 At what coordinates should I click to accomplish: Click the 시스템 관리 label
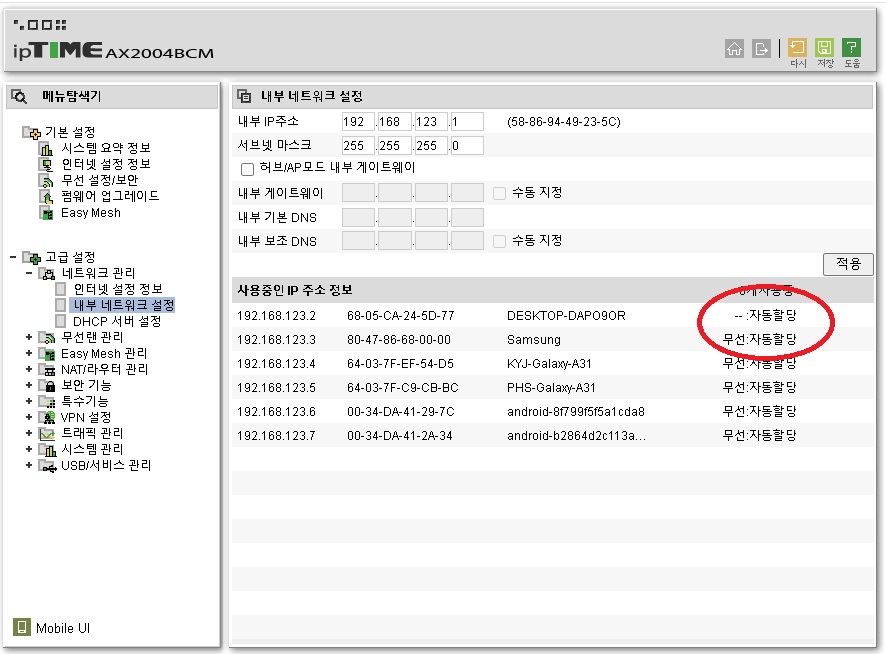pyautogui.click(x=92, y=449)
